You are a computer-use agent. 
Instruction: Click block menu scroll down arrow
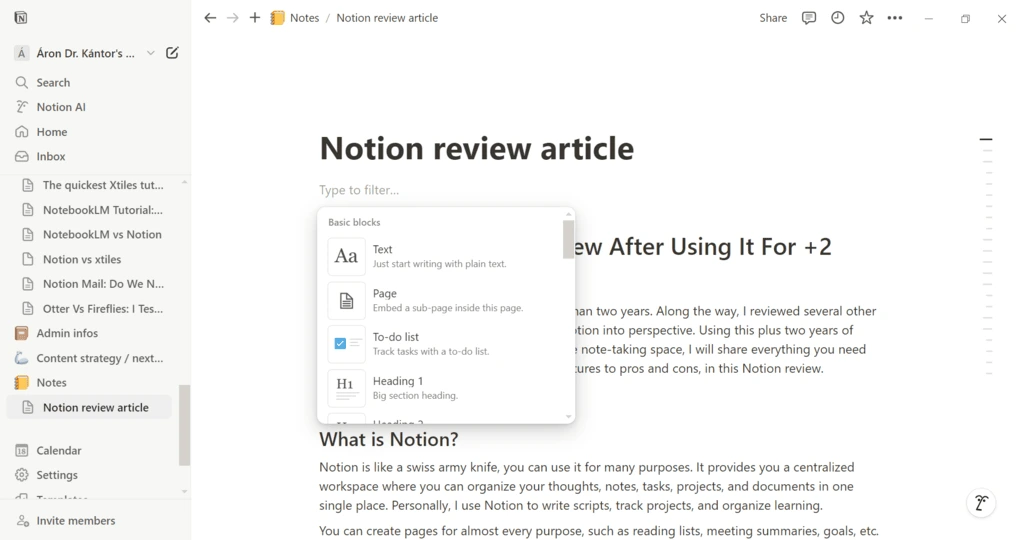[569, 416]
